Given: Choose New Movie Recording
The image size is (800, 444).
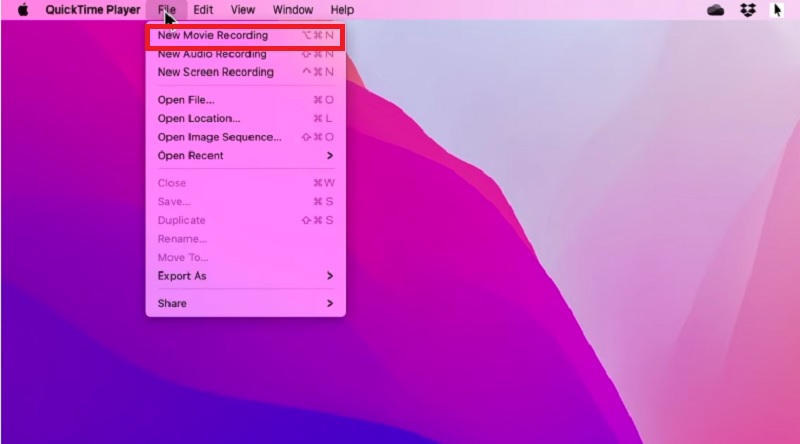Looking at the screenshot, I should click(245, 35).
